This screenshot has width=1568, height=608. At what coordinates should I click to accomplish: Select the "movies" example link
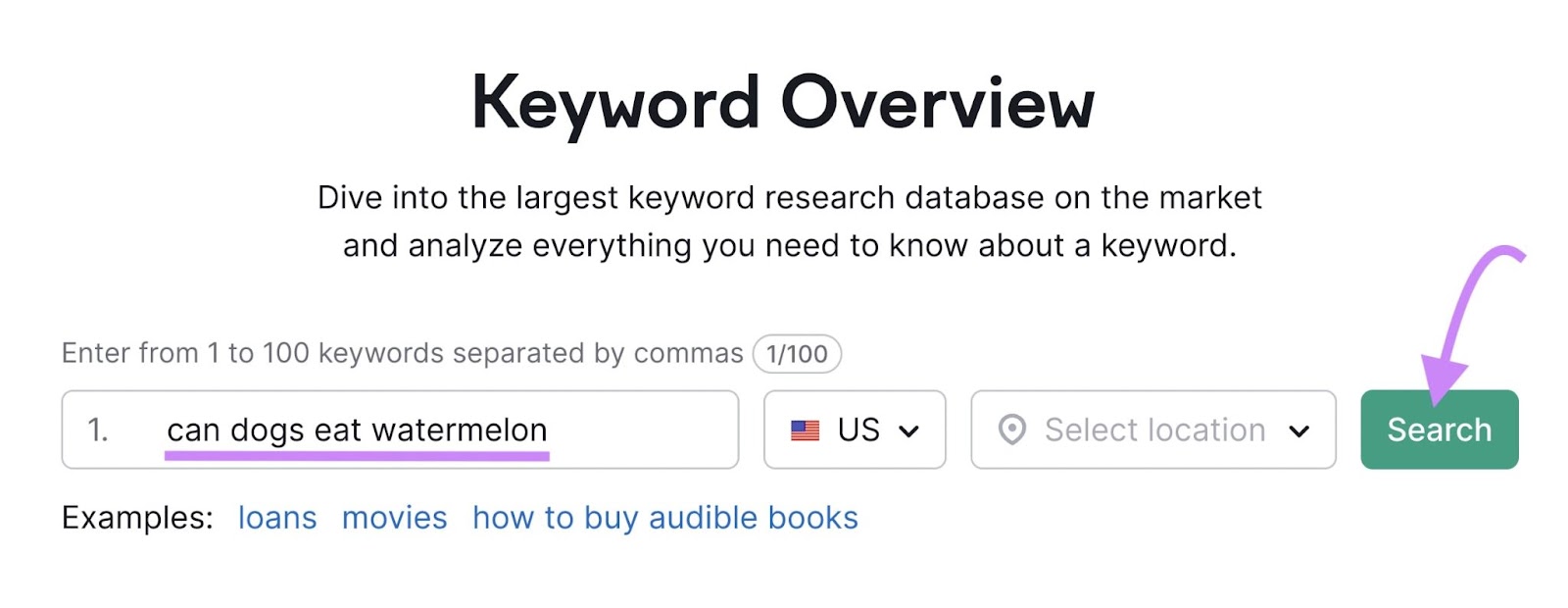(x=394, y=517)
